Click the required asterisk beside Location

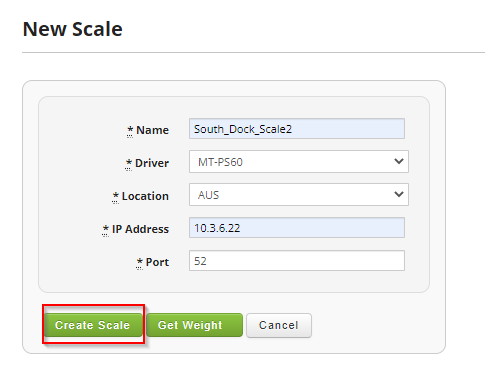(x=115, y=196)
